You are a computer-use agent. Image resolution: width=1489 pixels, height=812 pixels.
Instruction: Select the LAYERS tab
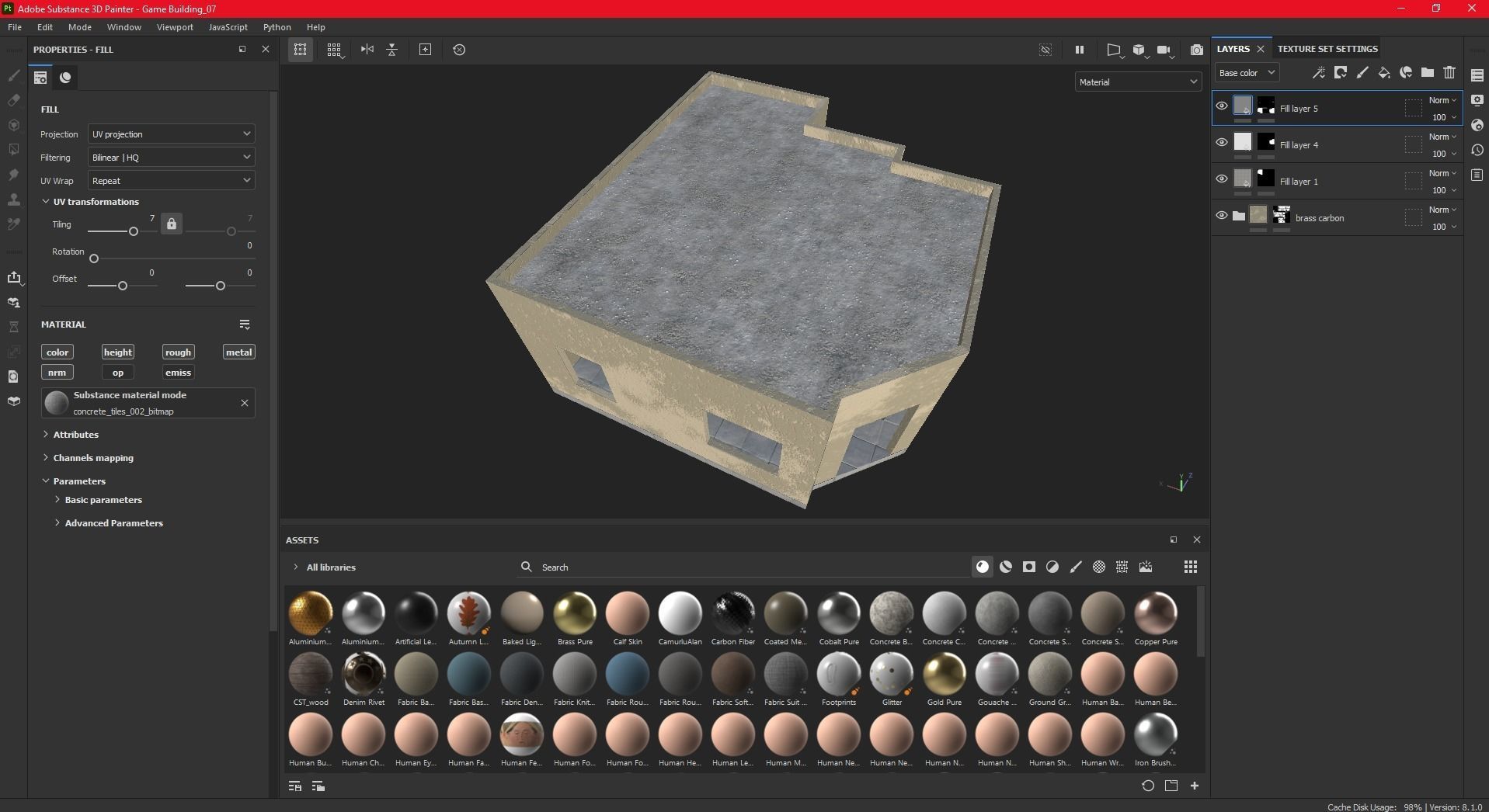tap(1233, 49)
